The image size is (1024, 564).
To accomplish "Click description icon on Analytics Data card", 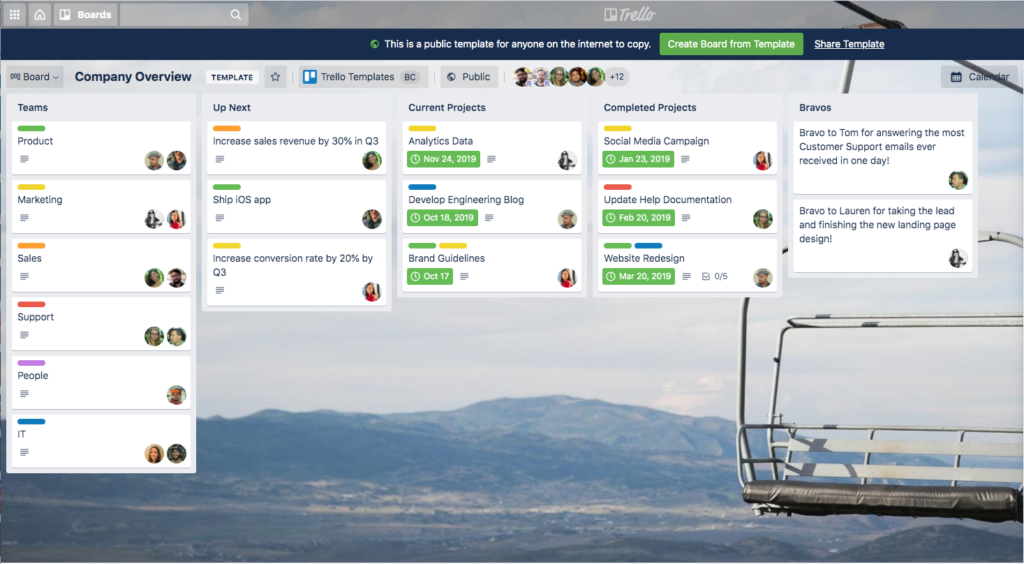I will click(x=491, y=159).
